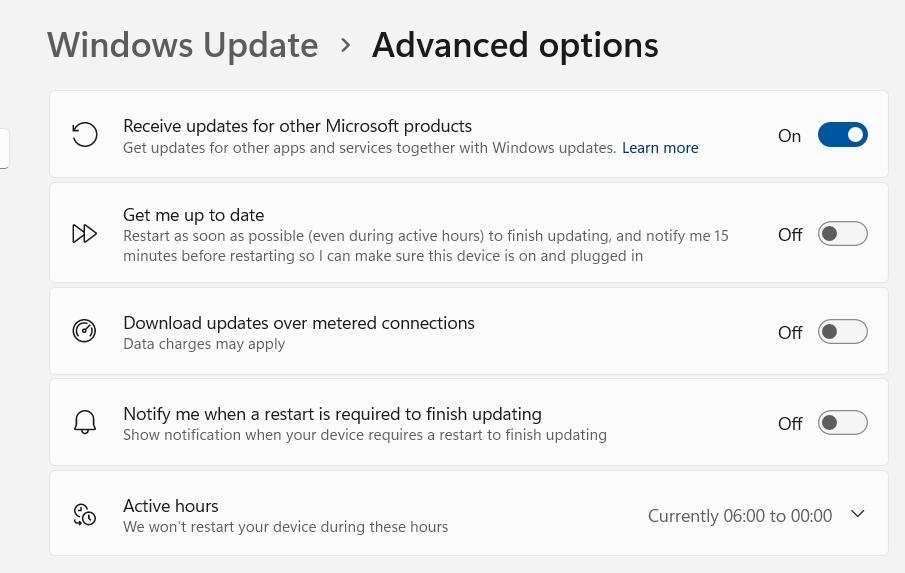Click Notify me when a restart is required label
Screen dimensions: 905x573
click(332, 414)
